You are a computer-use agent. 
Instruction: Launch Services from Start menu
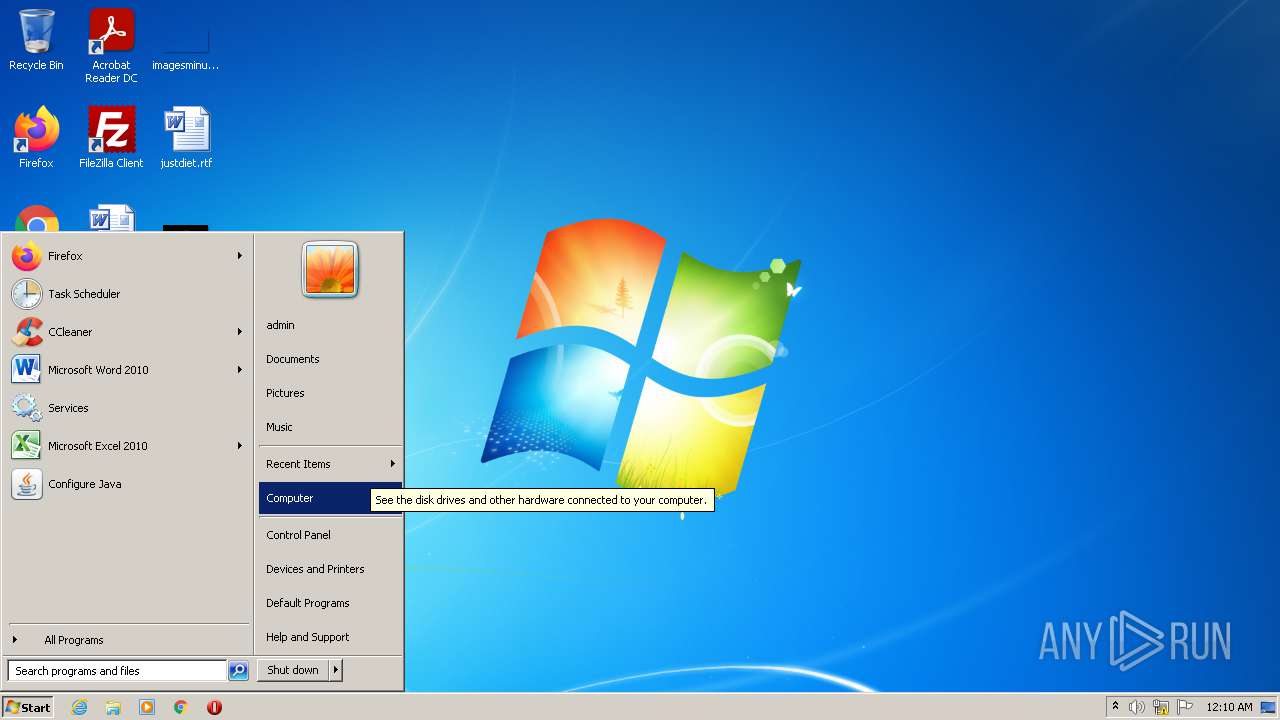tap(127, 408)
